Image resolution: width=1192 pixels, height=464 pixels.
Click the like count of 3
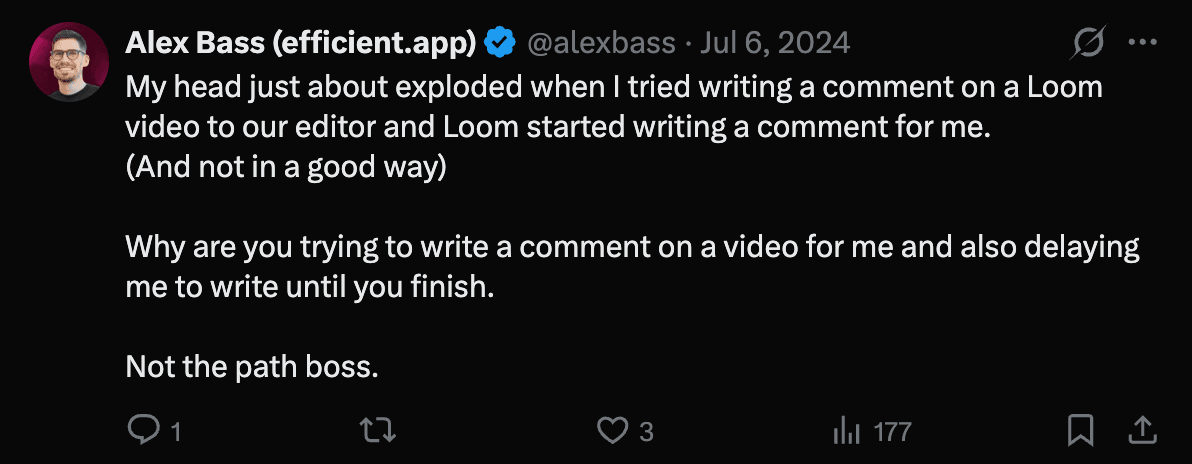tap(646, 432)
